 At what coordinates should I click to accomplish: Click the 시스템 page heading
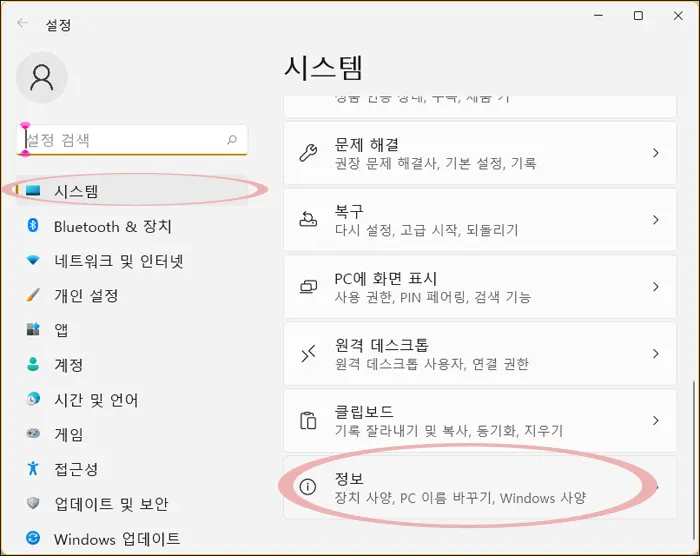(x=323, y=68)
